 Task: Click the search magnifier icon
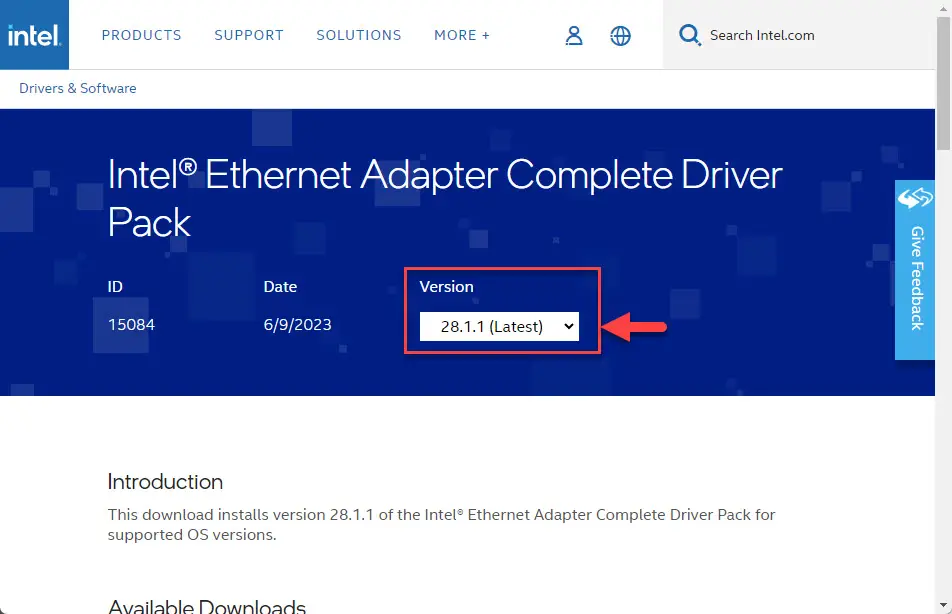690,35
